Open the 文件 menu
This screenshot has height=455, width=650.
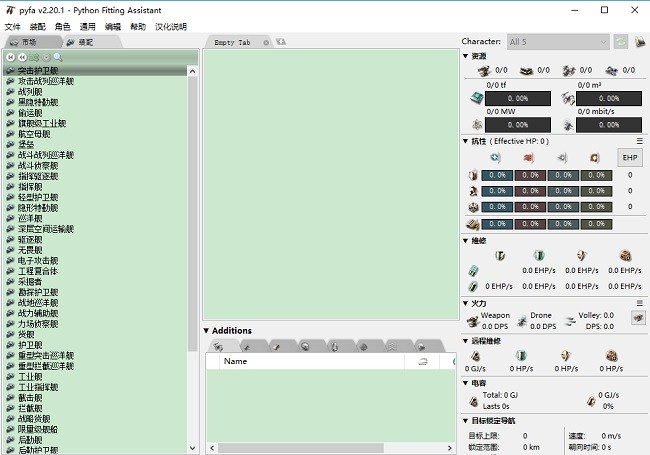point(12,27)
